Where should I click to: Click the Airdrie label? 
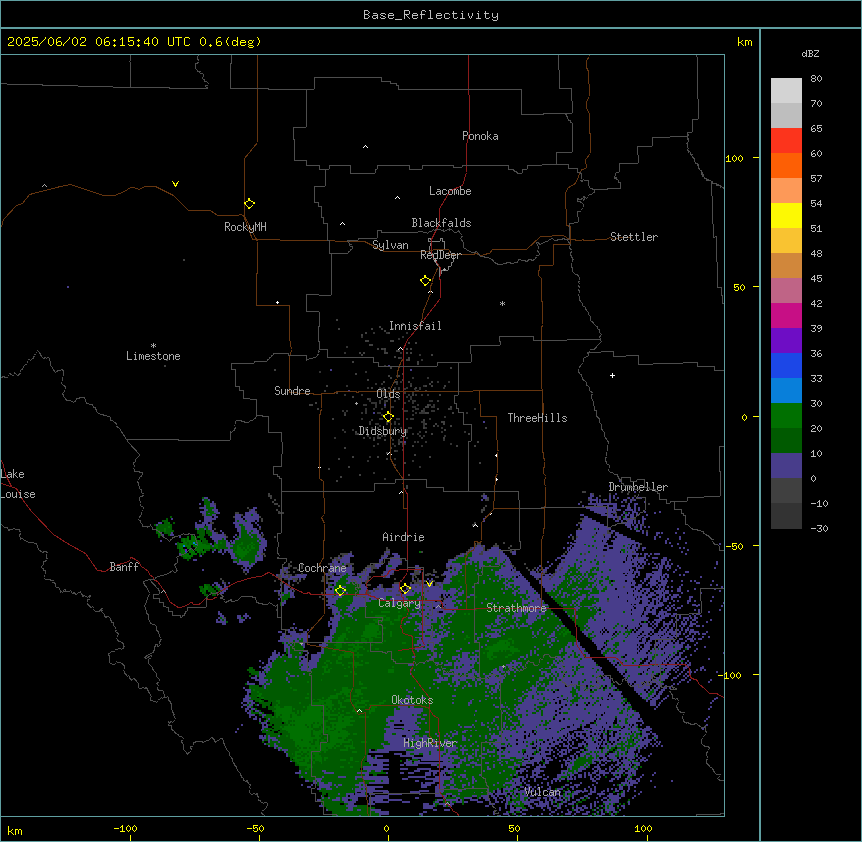click(403, 537)
